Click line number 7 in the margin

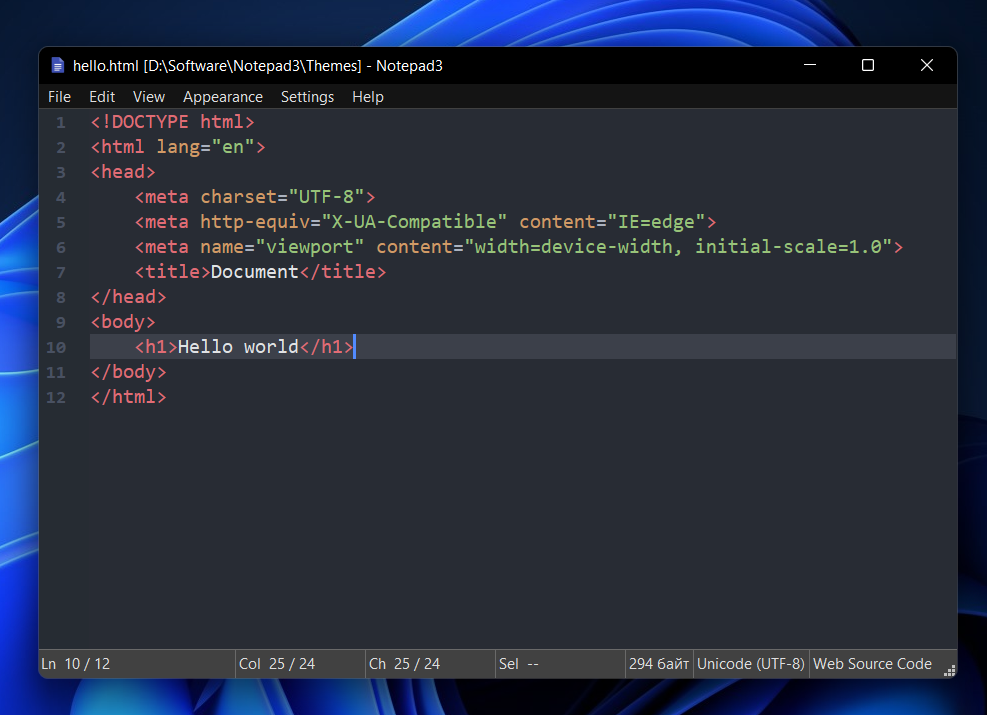60,272
